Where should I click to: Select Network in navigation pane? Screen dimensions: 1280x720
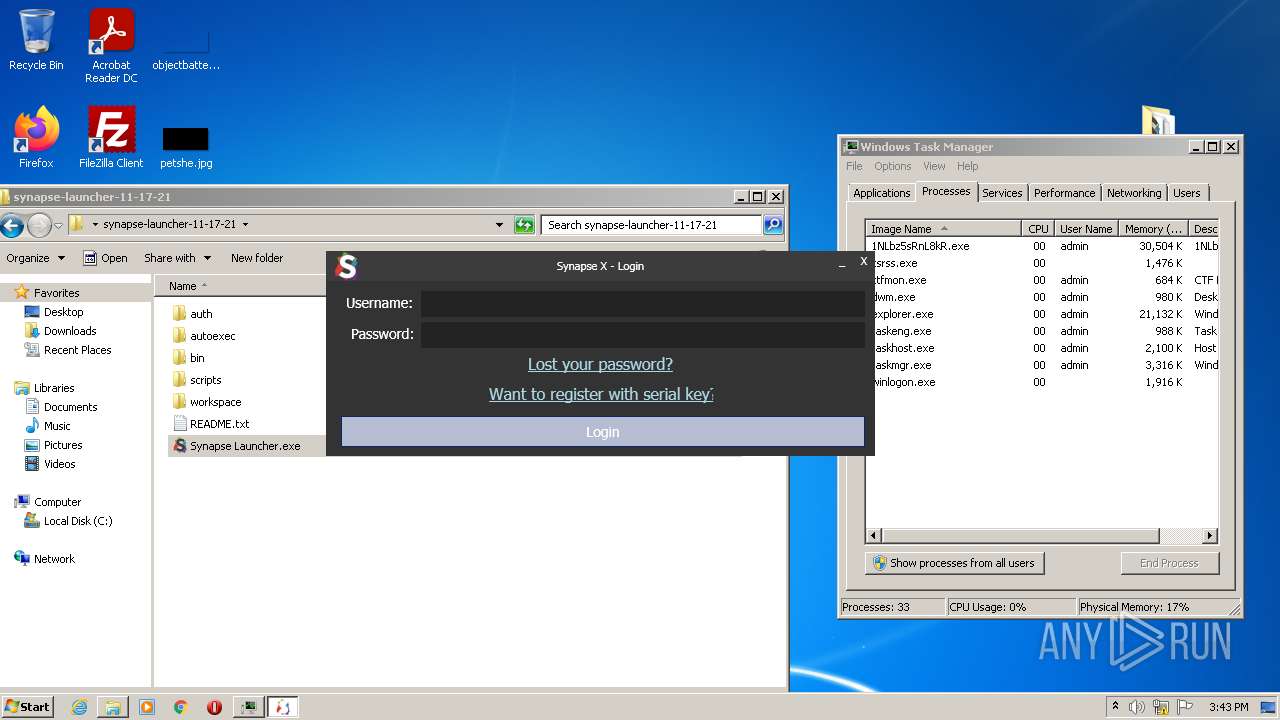[x=54, y=559]
